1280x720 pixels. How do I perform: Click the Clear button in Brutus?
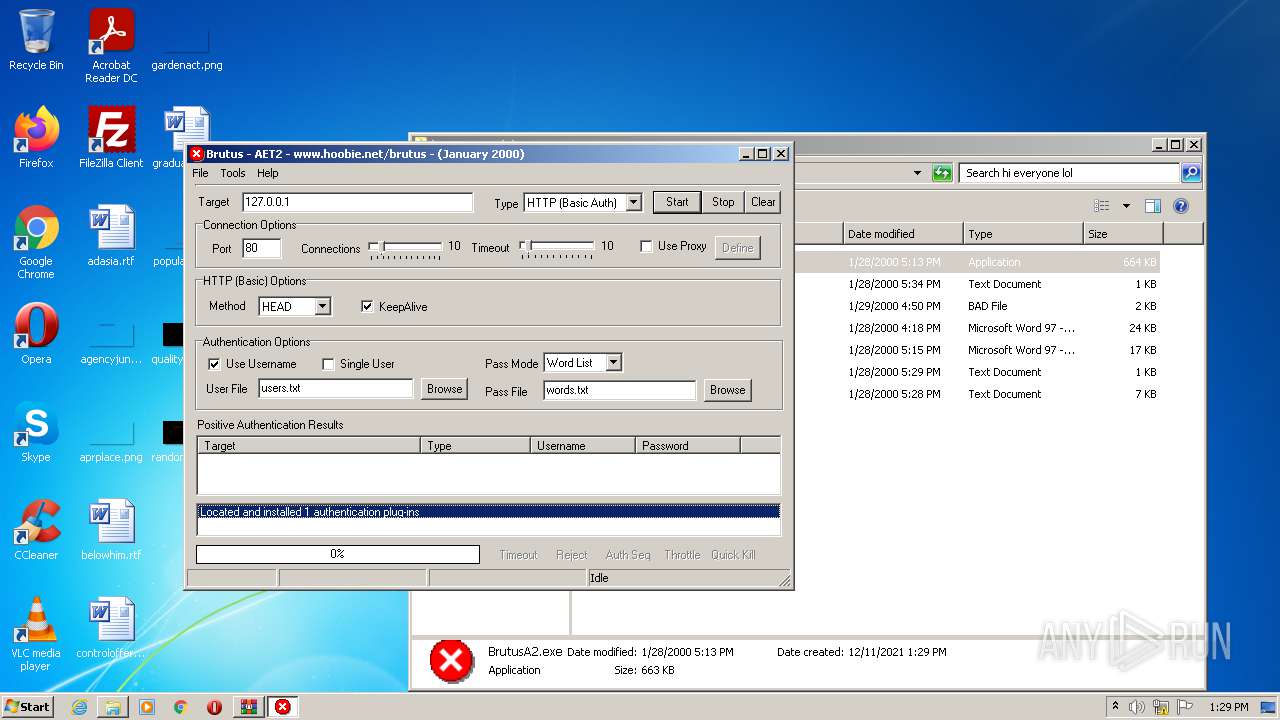tap(763, 202)
